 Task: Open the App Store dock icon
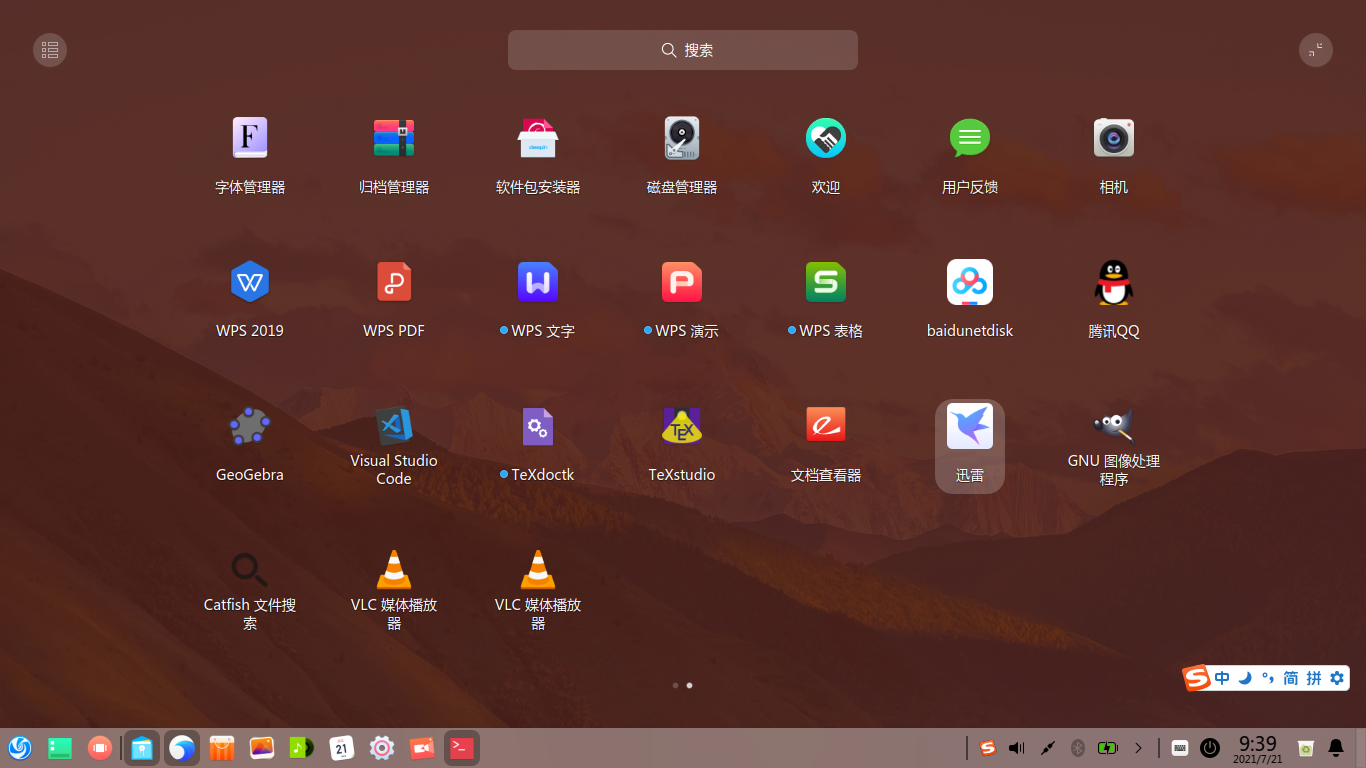(222, 747)
